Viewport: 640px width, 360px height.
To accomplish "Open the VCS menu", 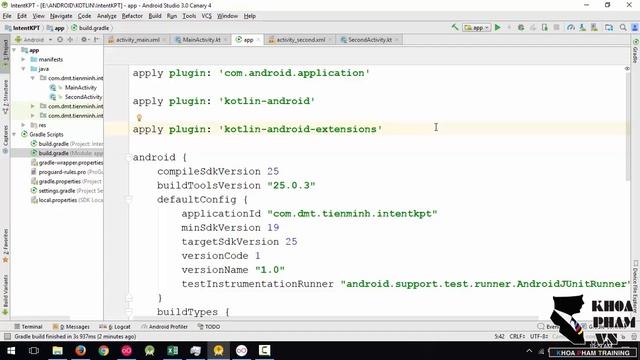I will (207, 16).
